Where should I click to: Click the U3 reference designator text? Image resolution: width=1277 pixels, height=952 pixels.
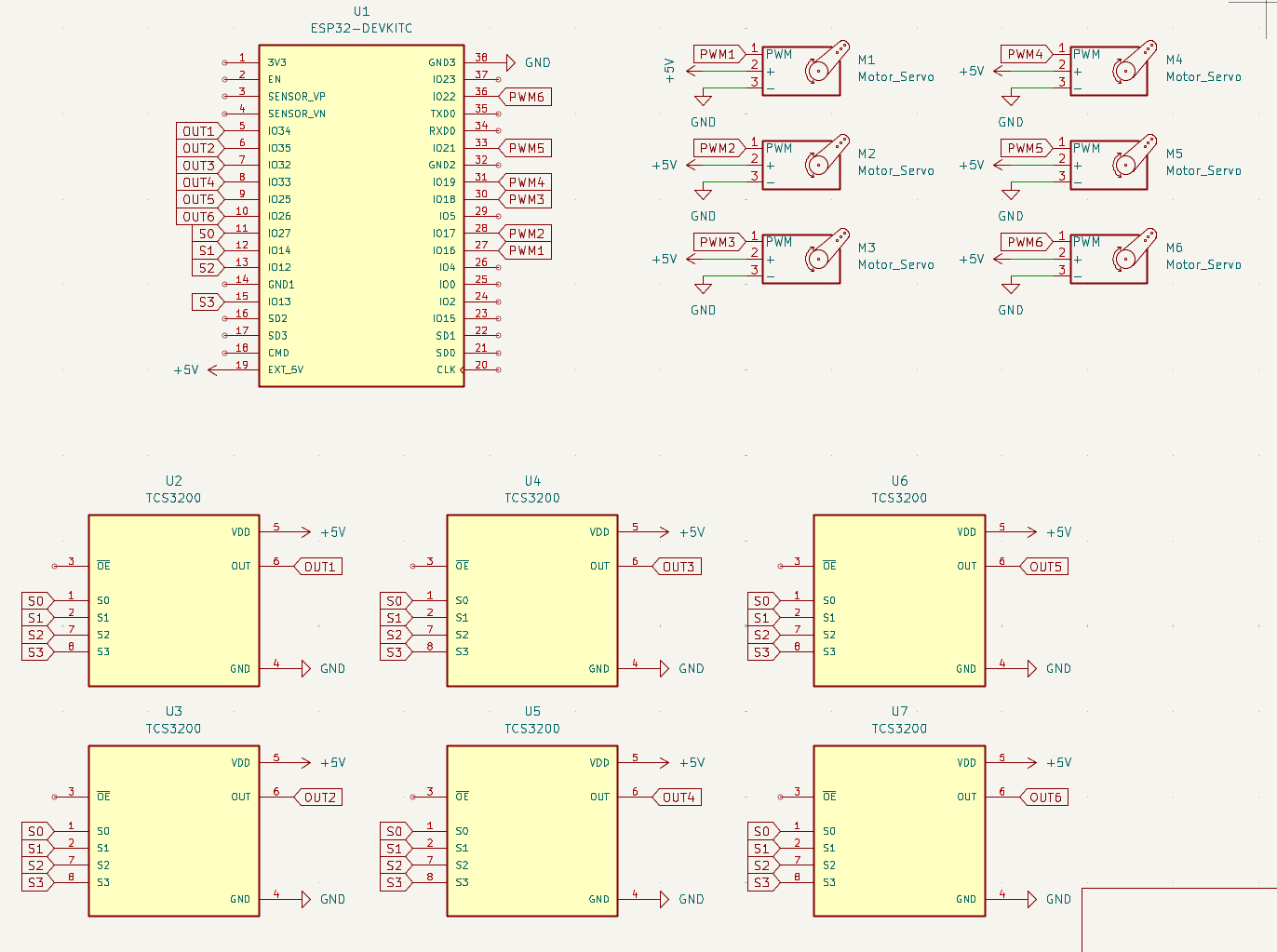point(174,711)
